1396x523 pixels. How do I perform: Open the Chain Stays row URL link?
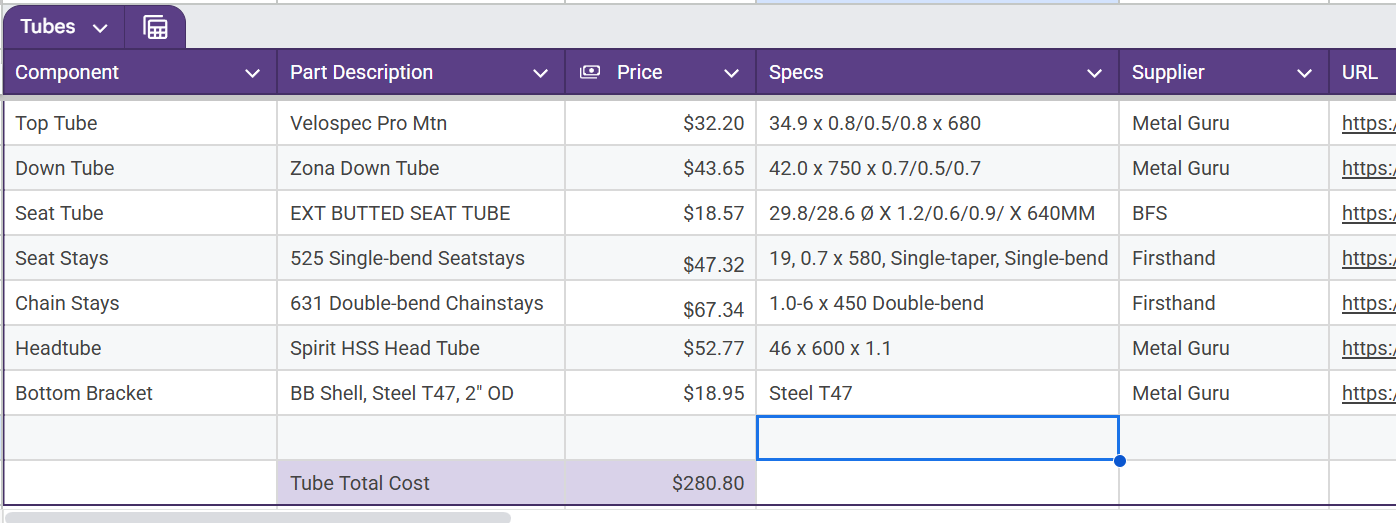(x=1368, y=303)
